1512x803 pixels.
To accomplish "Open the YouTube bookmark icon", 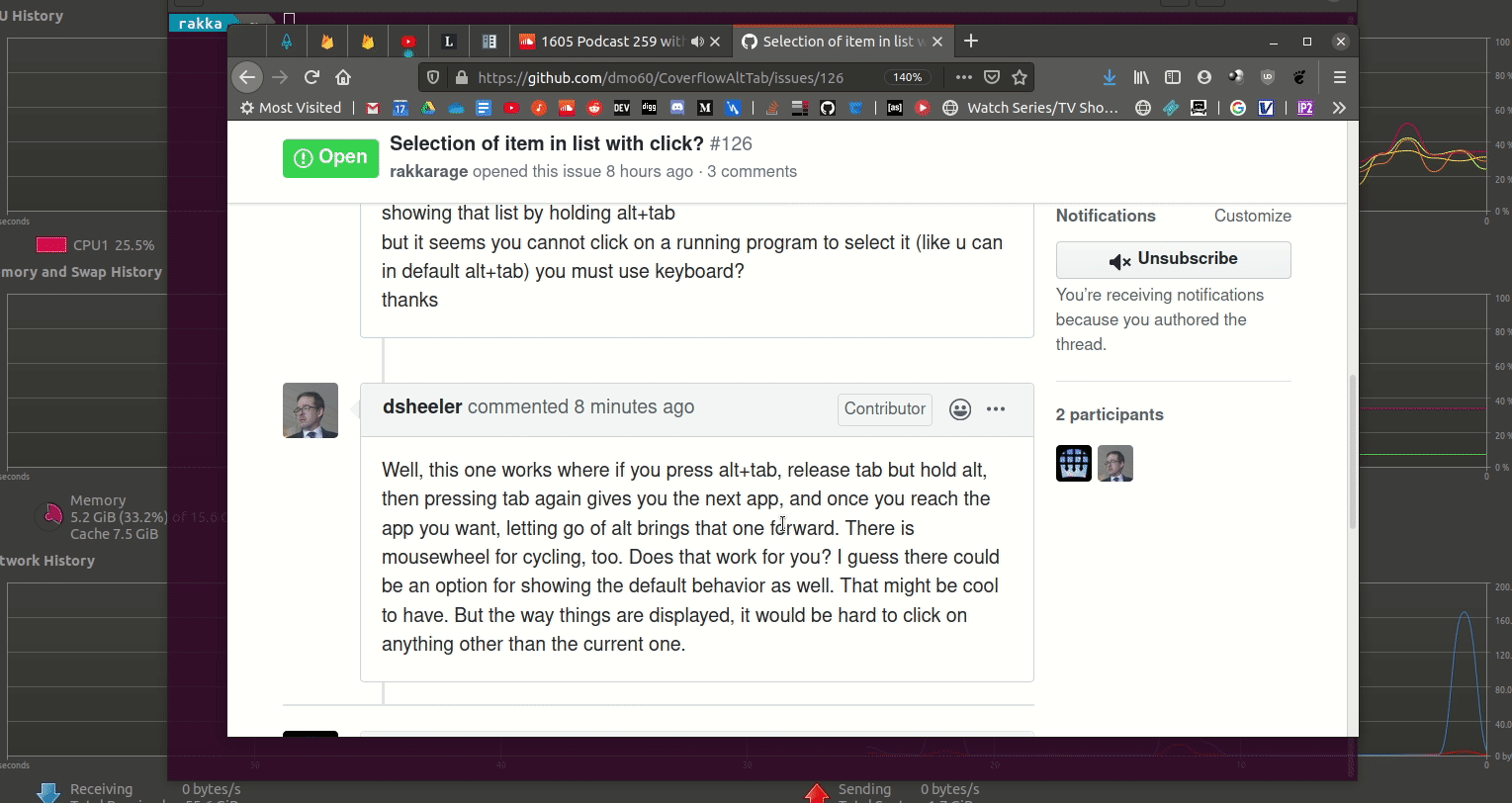I will (x=511, y=108).
